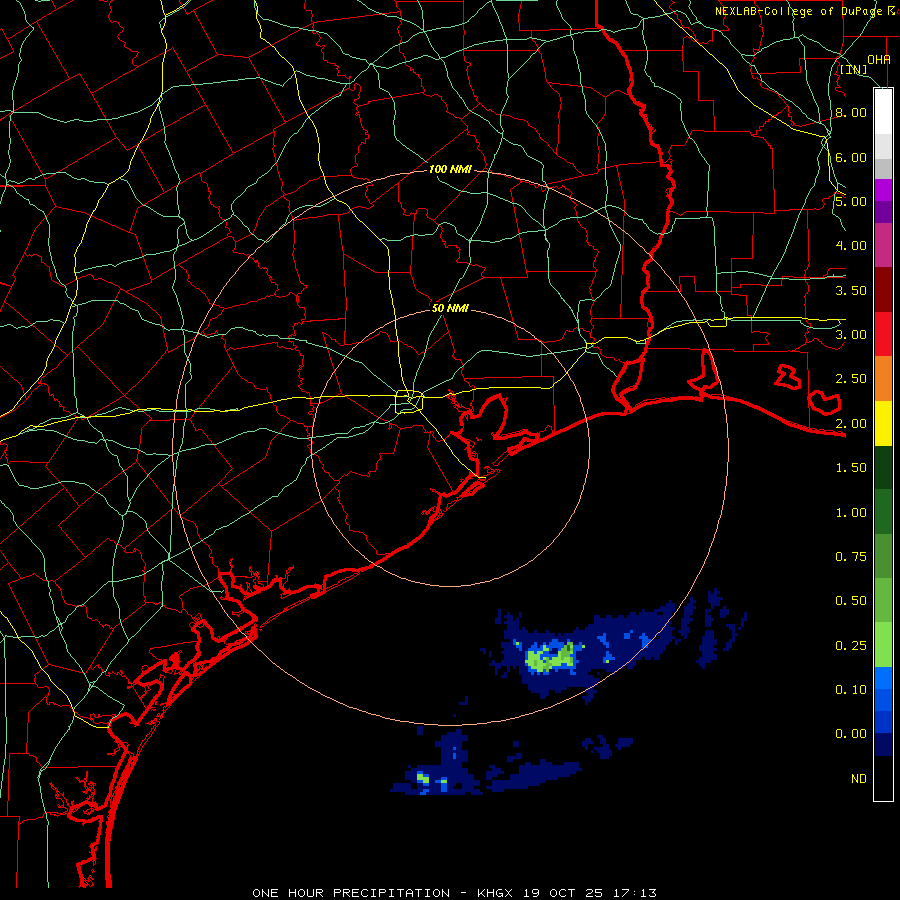This screenshot has width=900, height=900.
Task: Pick the white swatch atop the legend
Action: pyautogui.click(x=883, y=112)
